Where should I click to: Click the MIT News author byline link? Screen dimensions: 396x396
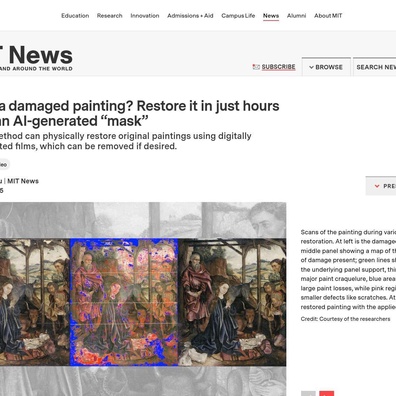coord(23,181)
